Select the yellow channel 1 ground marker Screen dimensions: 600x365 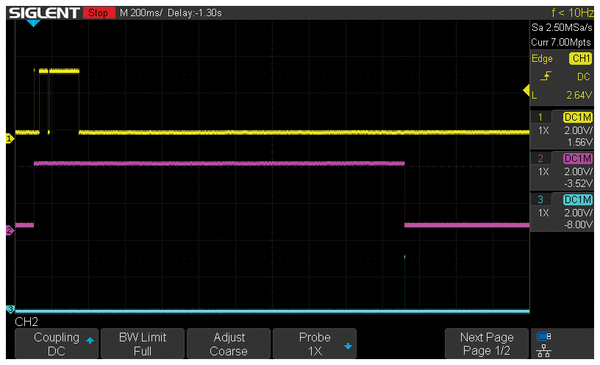10,139
